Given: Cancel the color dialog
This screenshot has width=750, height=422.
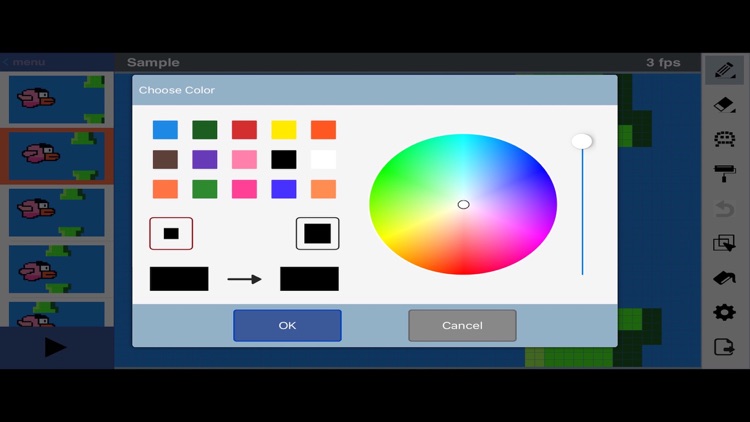Looking at the screenshot, I should click(x=462, y=325).
